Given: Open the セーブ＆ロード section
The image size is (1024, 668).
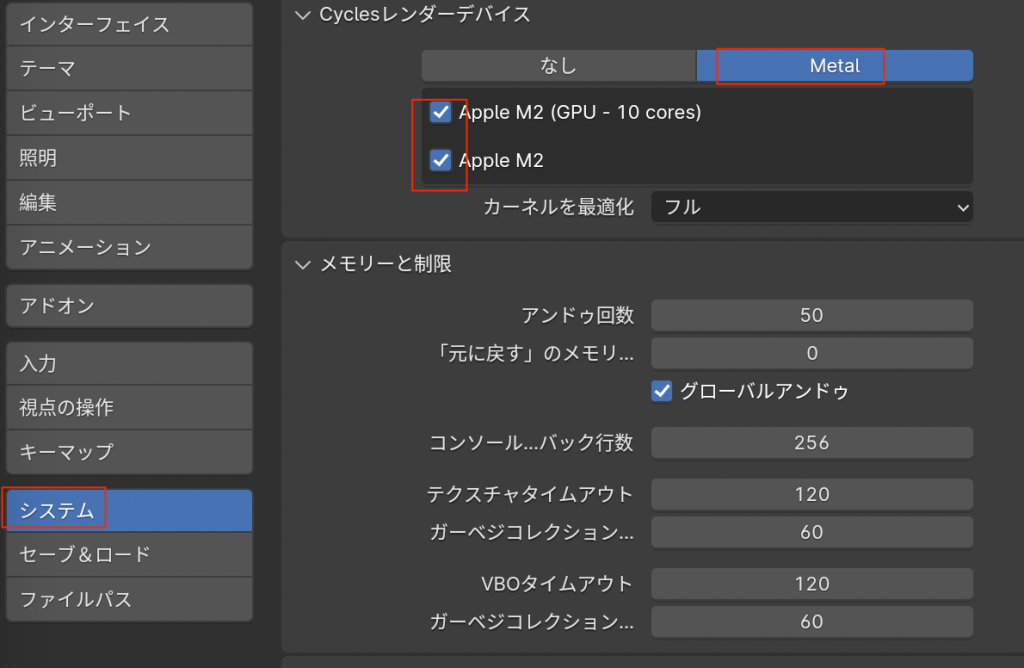Looking at the screenshot, I should (x=128, y=554).
